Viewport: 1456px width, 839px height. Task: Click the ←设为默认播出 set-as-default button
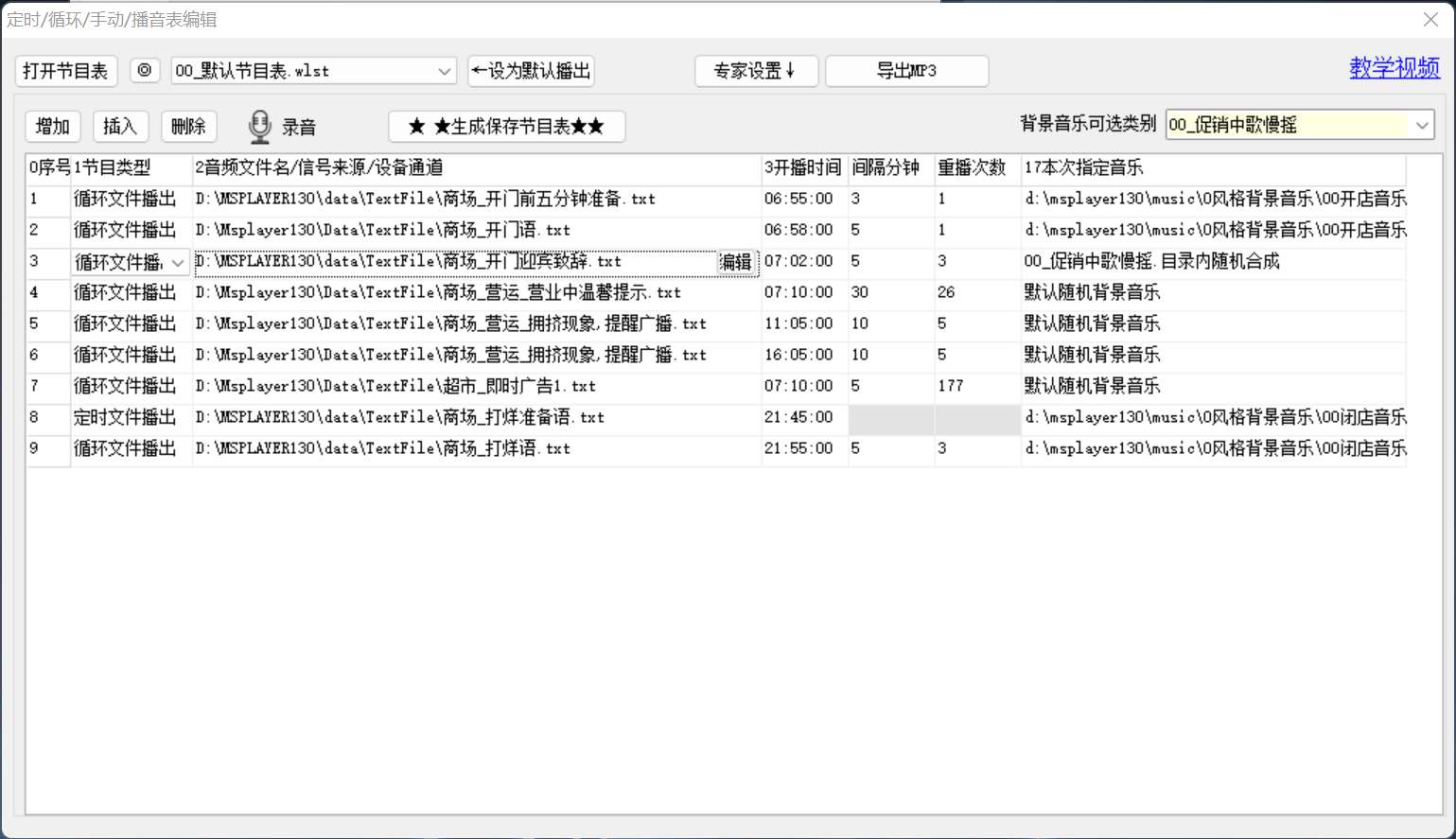click(531, 70)
